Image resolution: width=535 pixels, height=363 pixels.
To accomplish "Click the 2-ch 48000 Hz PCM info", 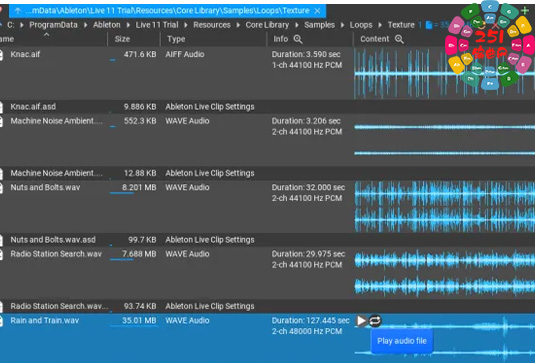I will point(307,331).
